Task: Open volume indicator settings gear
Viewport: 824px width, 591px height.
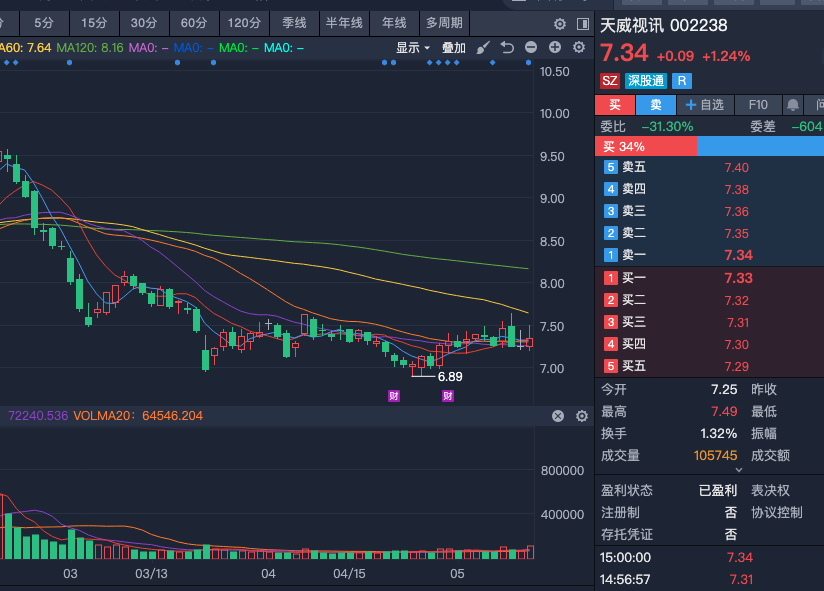Action: click(x=582, y=416)
